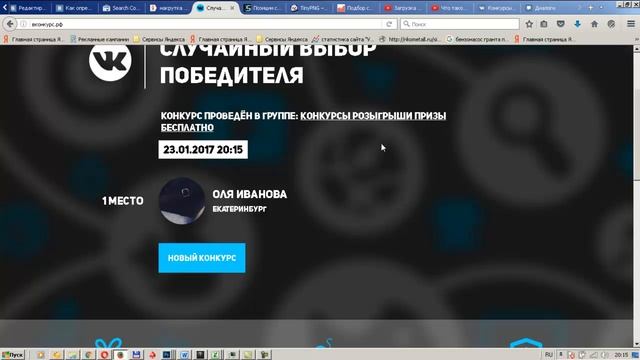Image resolution: width=640 pixels, height=360 pixels.
Task: Switch to the Позиции с... tab
Action: (x=262, y=8)
